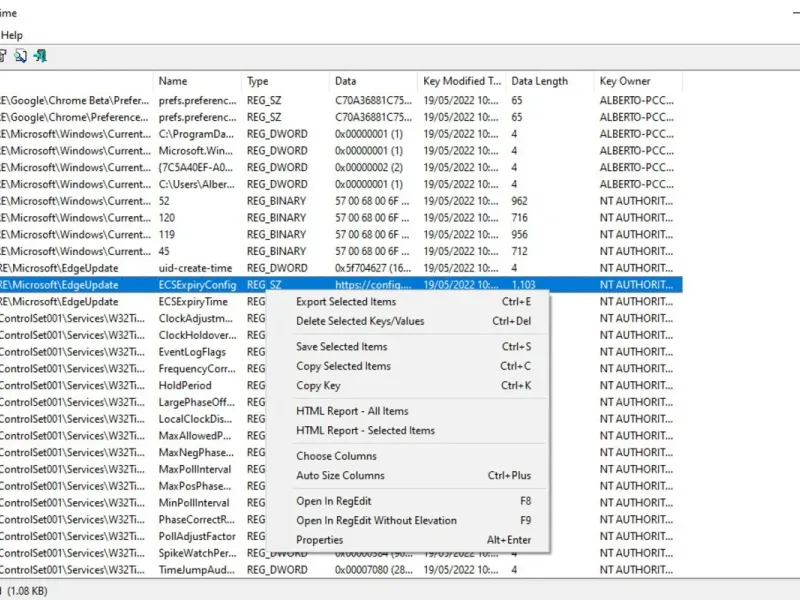Image resolution: width=800 pixels, height=600 pixels.
Task: Select the uid-create-time value row
Action: [x=341, y=268]
